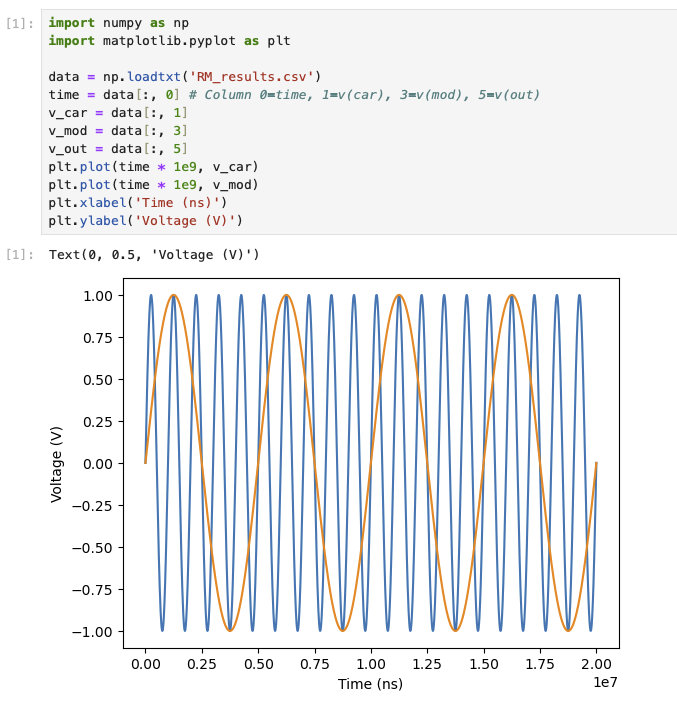This screenshot has height=706, width=677.
Task: Click the plt.plot line for v_car
Action: 153,167
